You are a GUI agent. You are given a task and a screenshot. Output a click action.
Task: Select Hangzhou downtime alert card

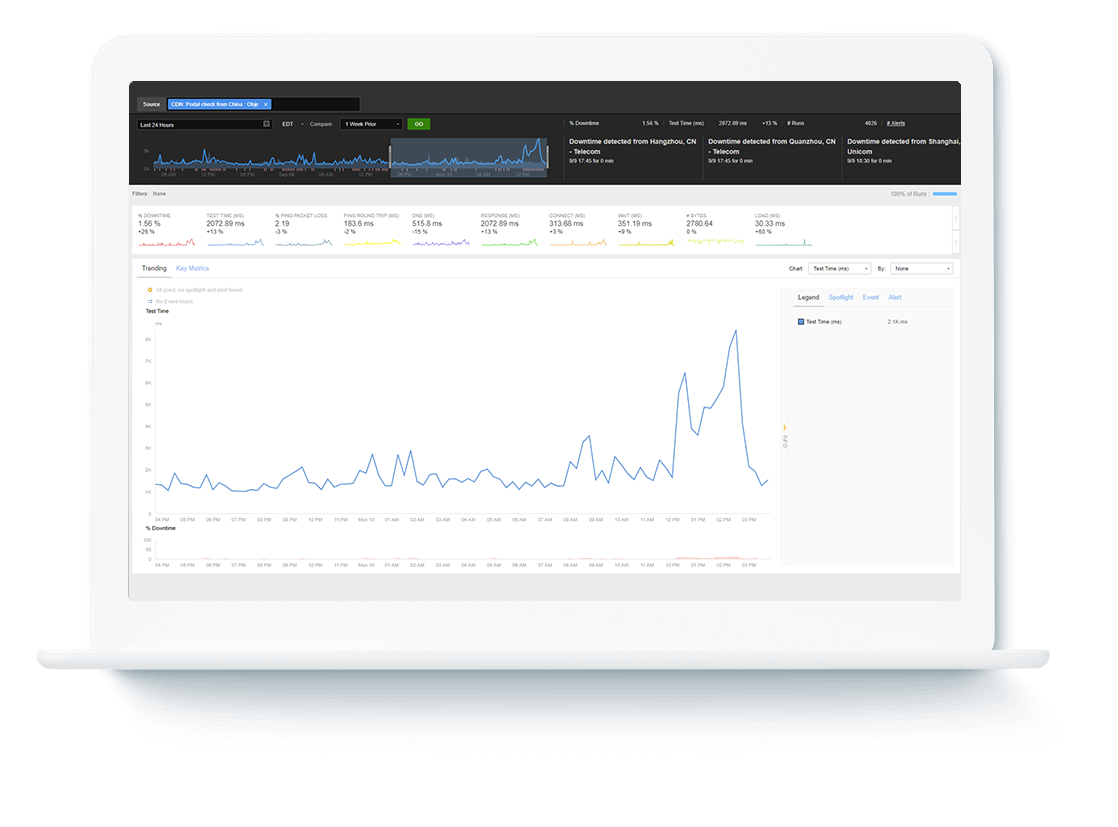tap(632, 150)
